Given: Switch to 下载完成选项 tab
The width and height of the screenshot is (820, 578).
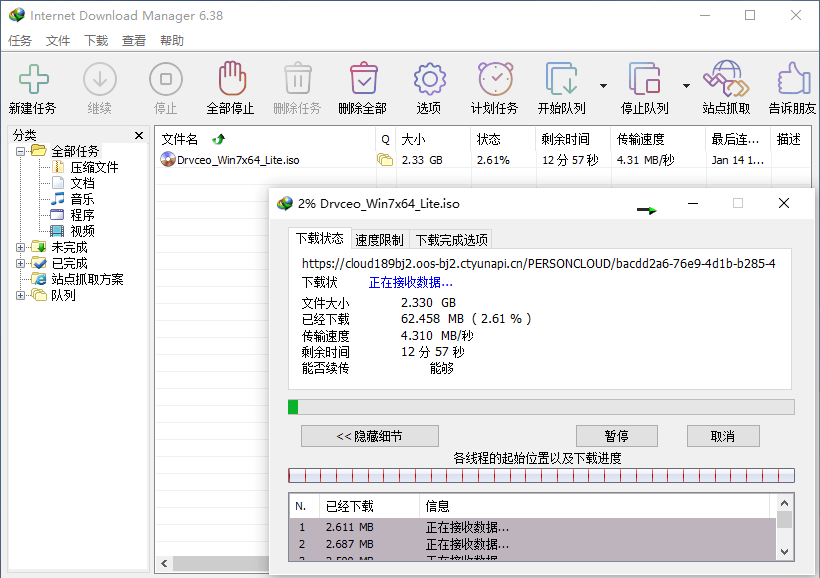Looking at the screenshot, I should [x=451, y=240].
